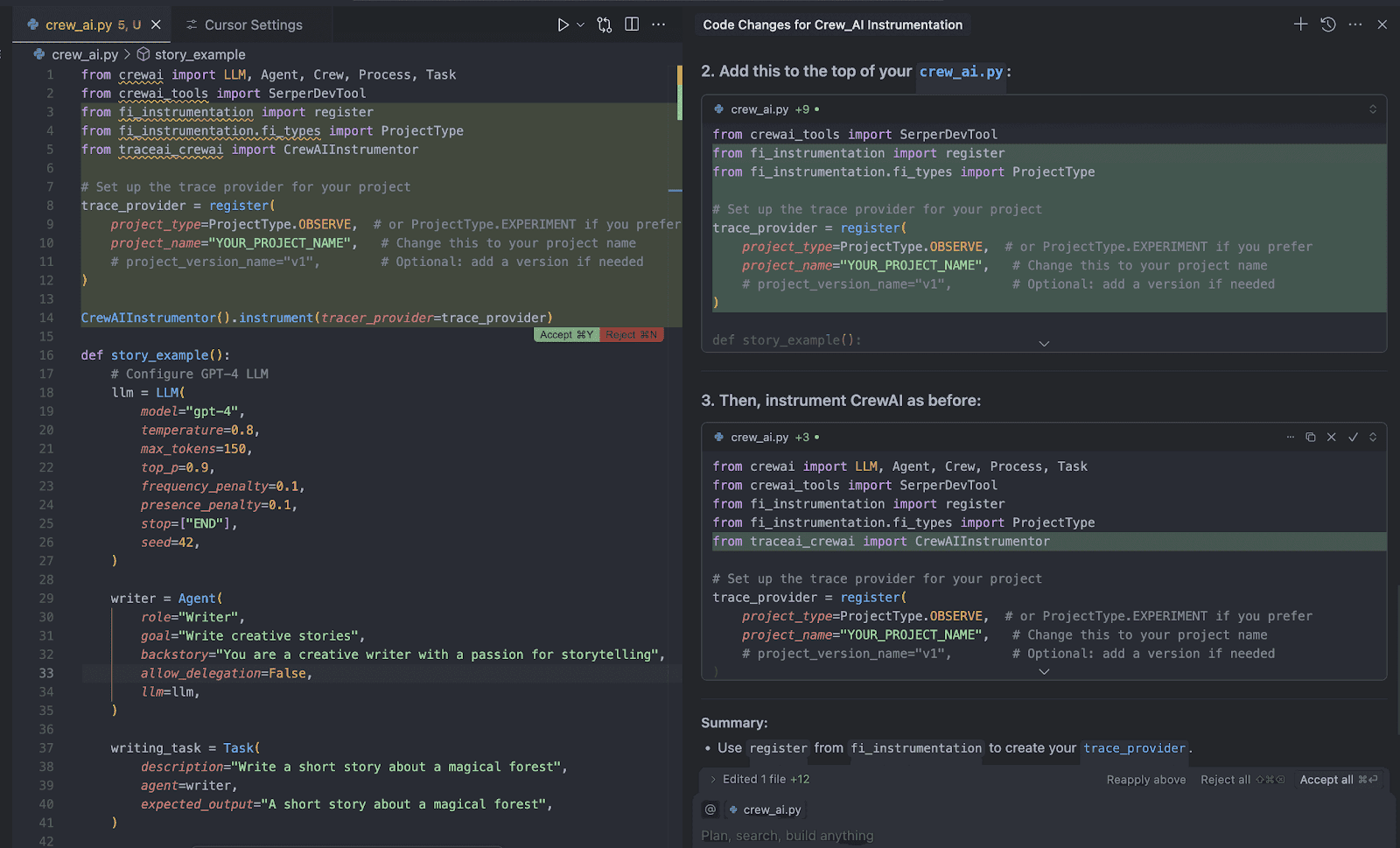Click Reapply above
1400x848 pixels.
(x=1146, y=780)
